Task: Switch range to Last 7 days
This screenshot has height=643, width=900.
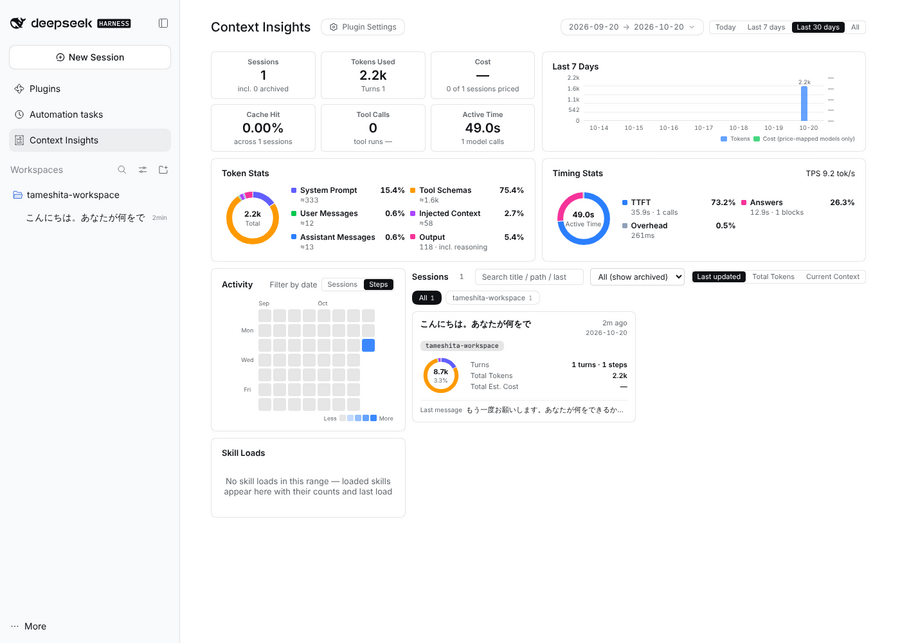Action: pos(766,27)
